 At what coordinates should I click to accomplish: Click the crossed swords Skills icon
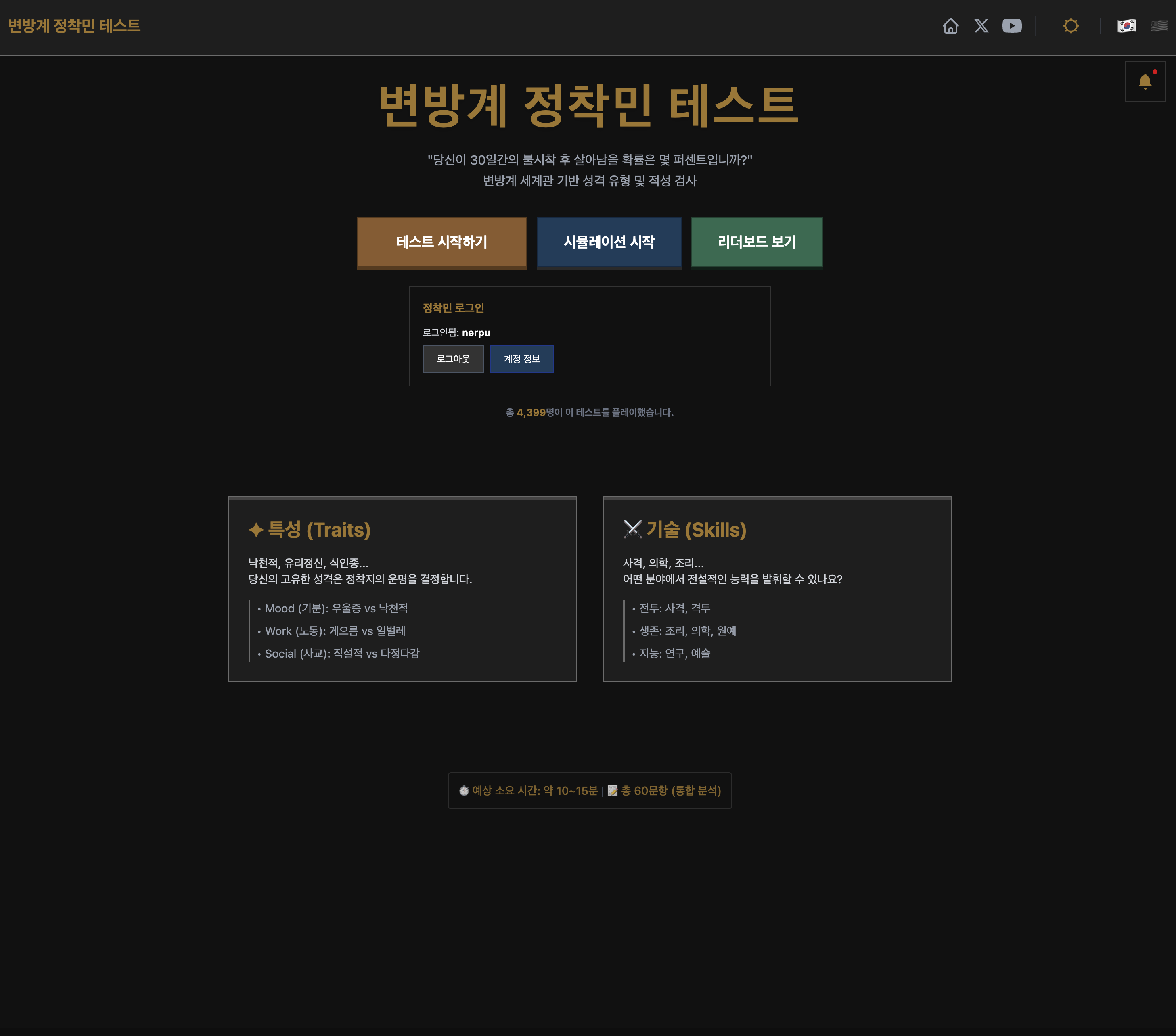click(x=632, y=529)
